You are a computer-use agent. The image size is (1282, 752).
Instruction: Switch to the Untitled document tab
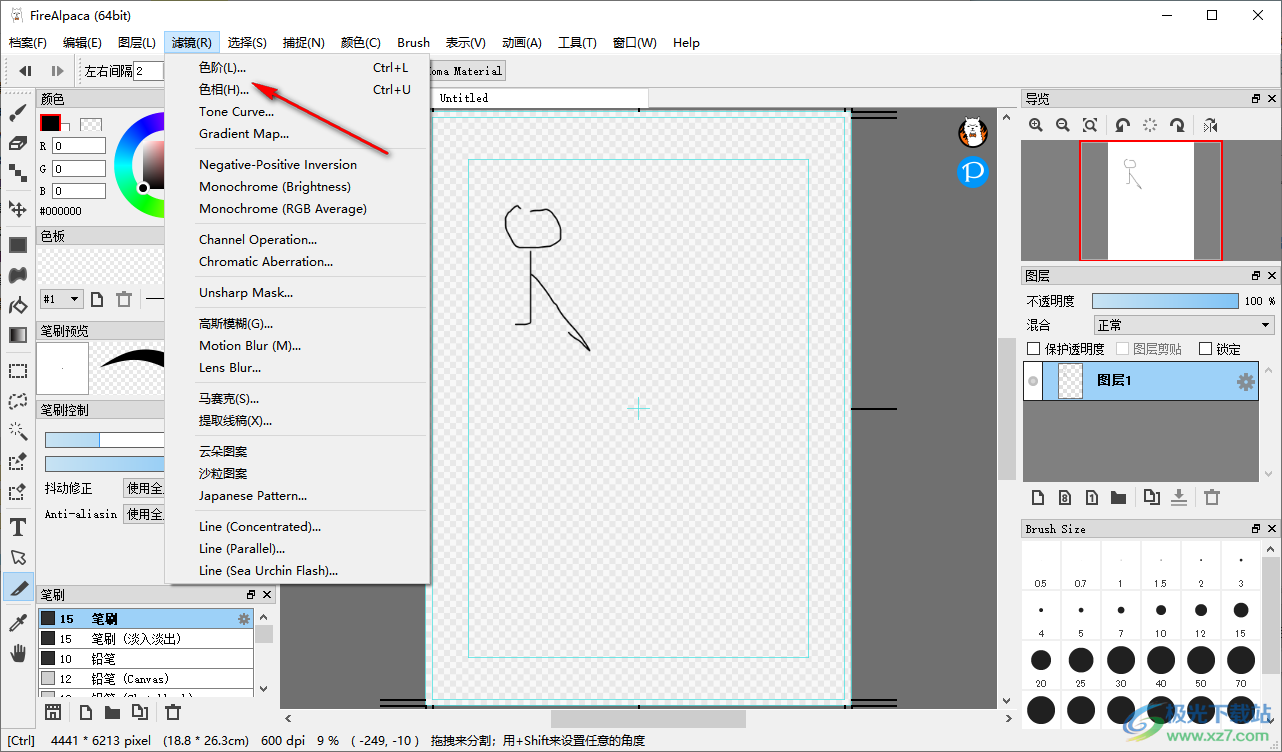541,98
